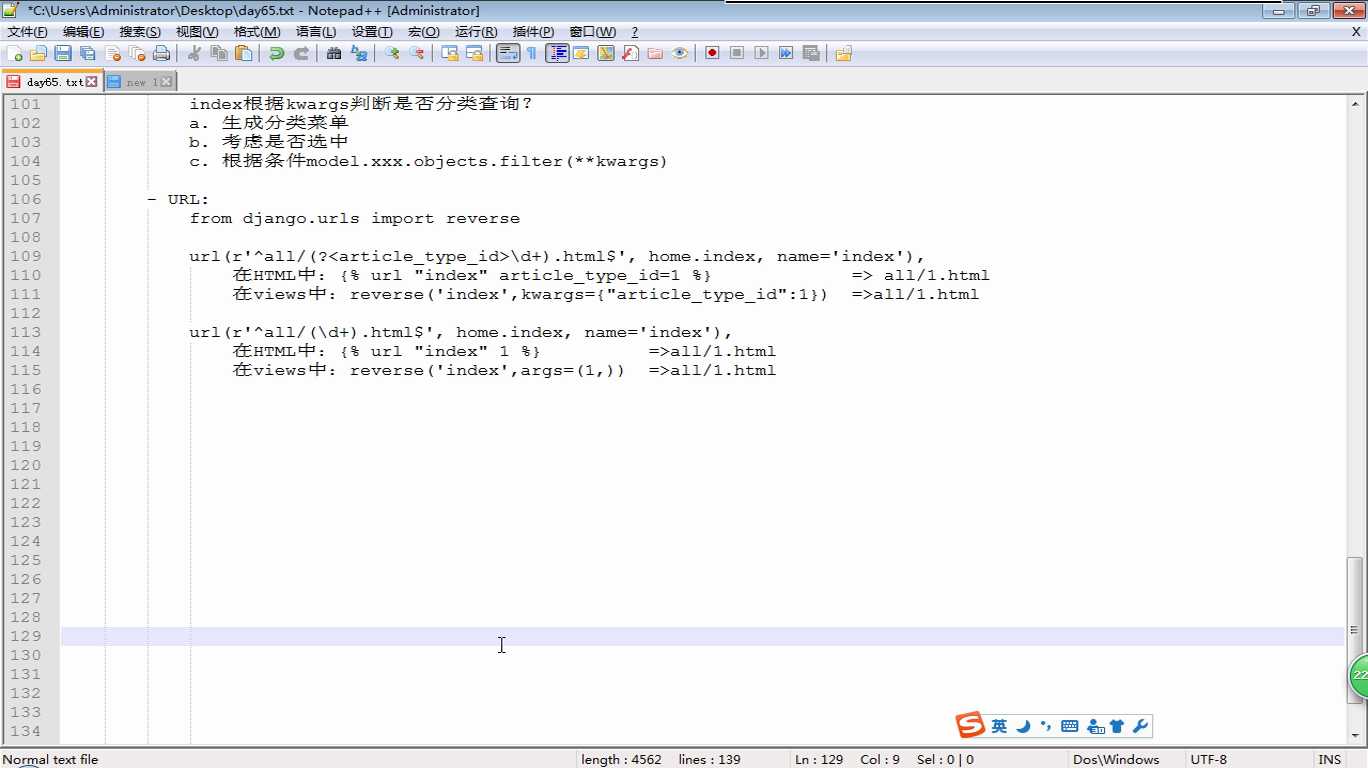Close the new 1 tab

pyautogui.click(x=166, y=82)
